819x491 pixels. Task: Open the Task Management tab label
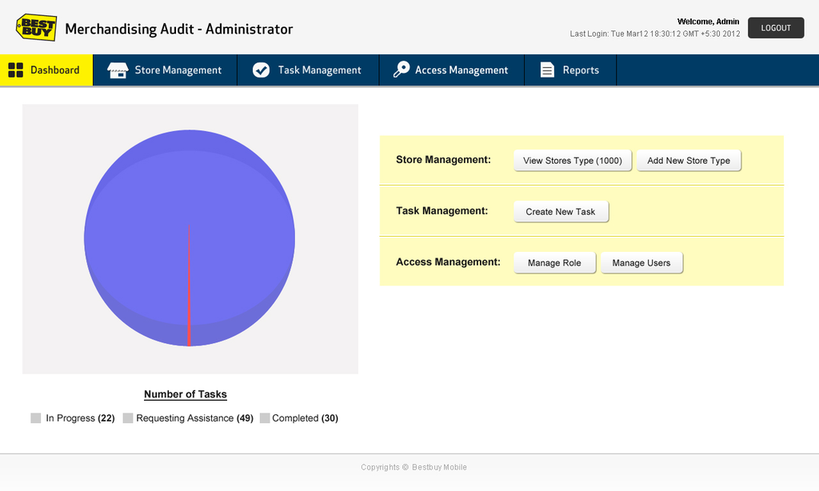coord(319,70)
